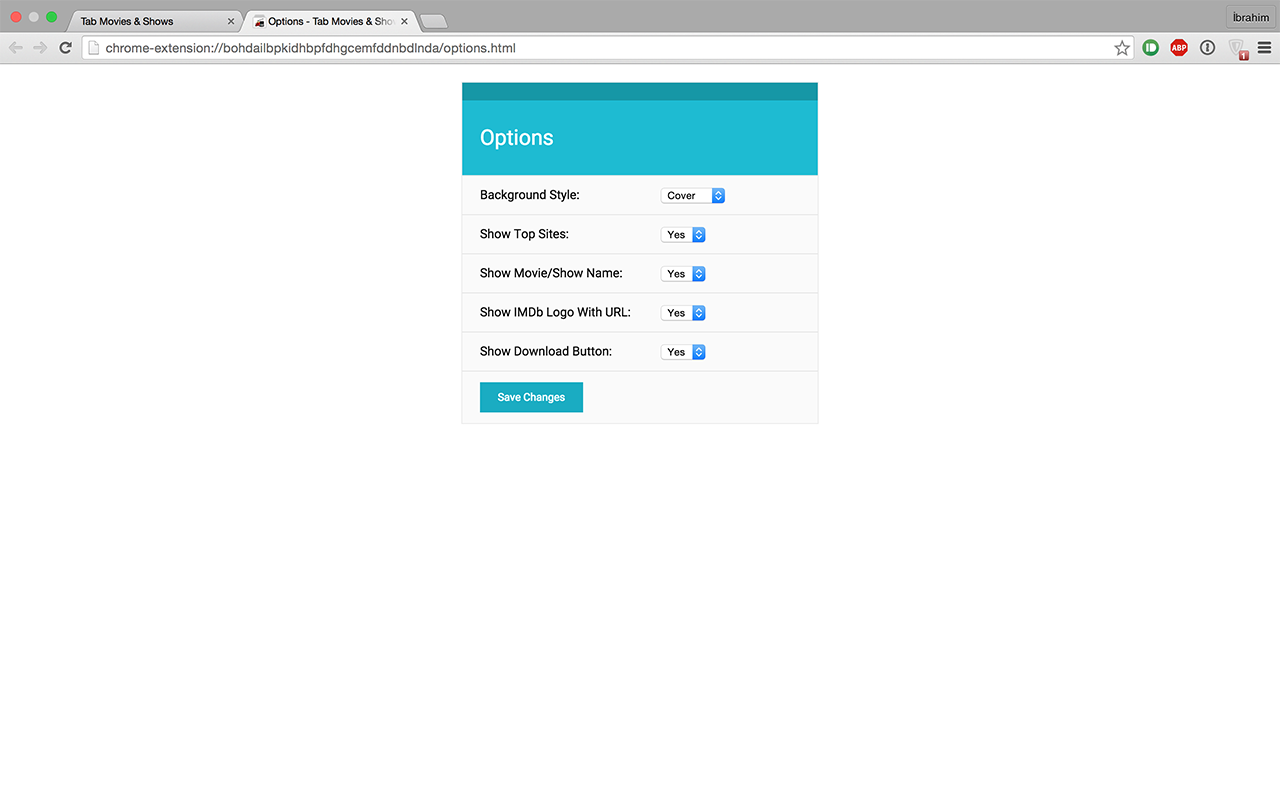Image resolution: width=1280 pixels, height=800 pixels.
Task: Click the green window zoom button
Action: pos(52,17)
